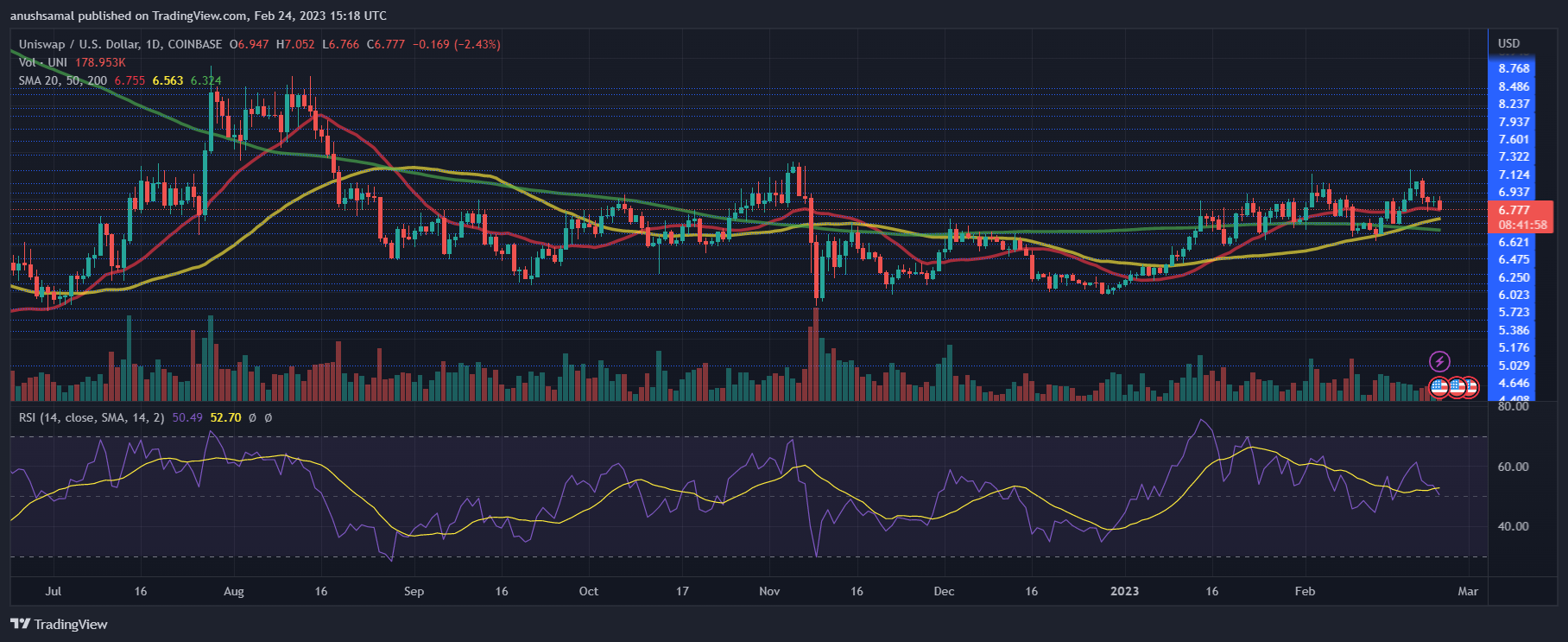
Task: Click the 80.00 RSI axis label
Action: 1513,405
